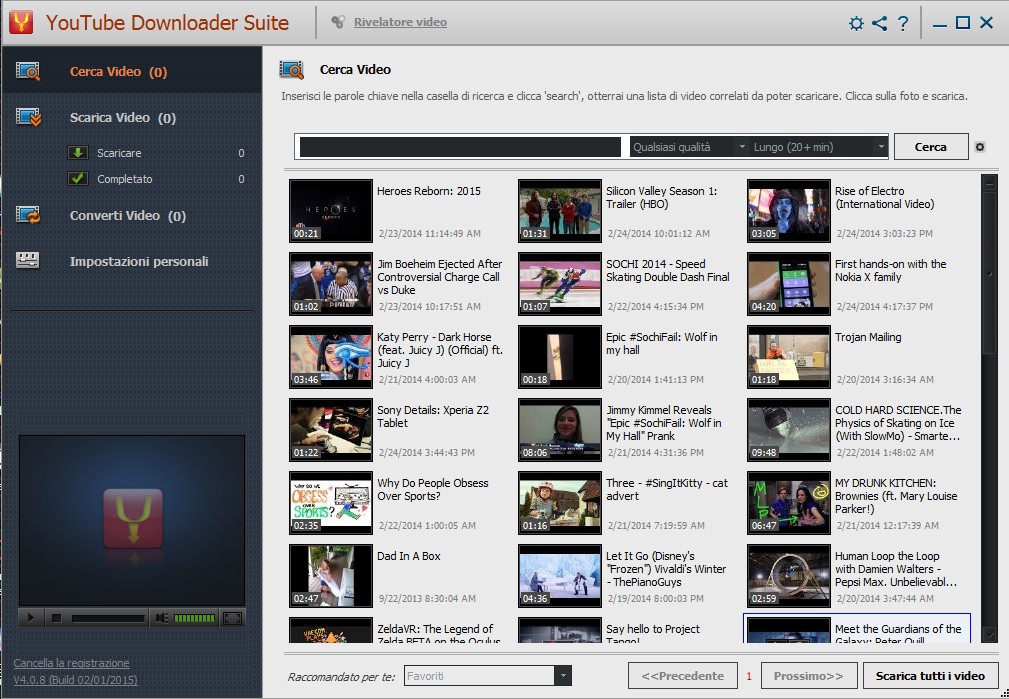Screen dimensions: 1009x699
Task: Click the share icon in title bar
Action: (x=879, y=23)
